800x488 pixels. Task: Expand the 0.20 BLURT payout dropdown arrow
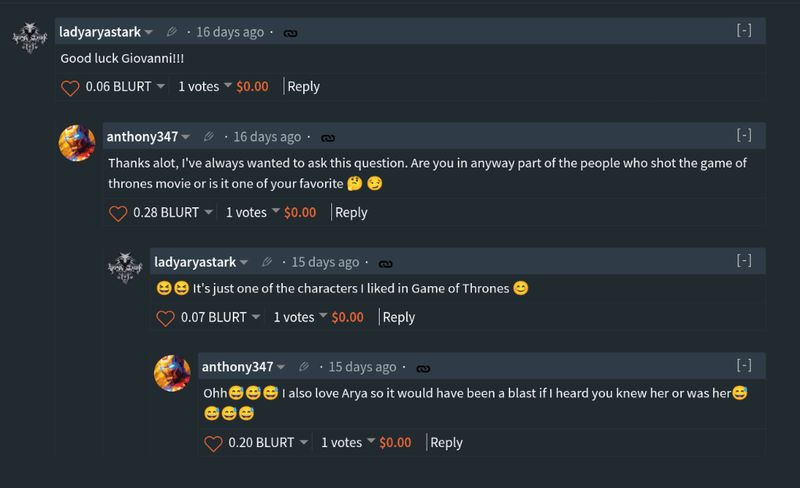pyautogui.click(x=303, y=443)
